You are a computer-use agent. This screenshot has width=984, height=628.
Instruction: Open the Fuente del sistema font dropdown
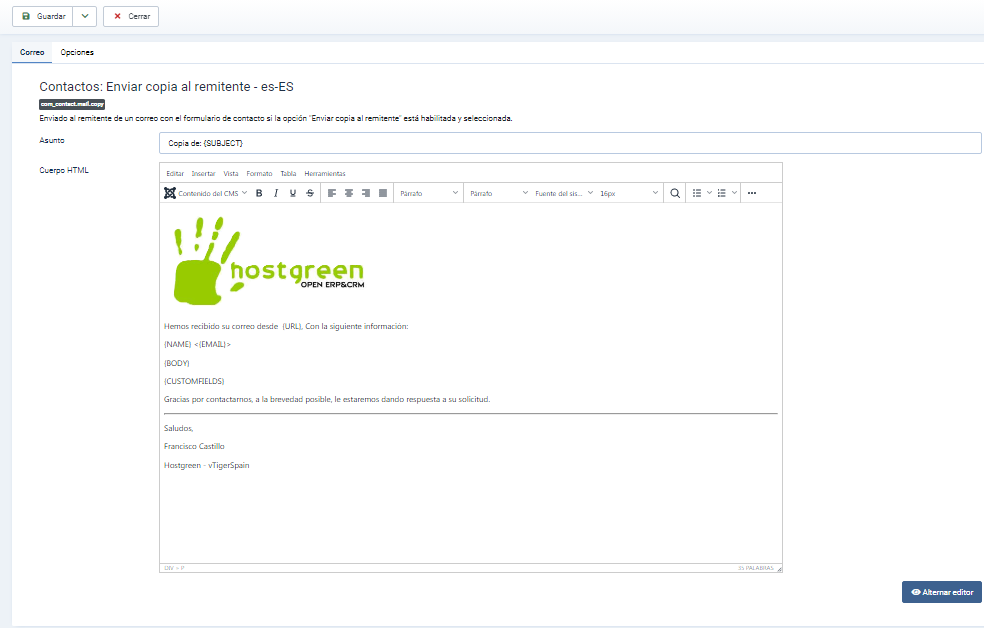pyautogui.click(x=563, y=193)
